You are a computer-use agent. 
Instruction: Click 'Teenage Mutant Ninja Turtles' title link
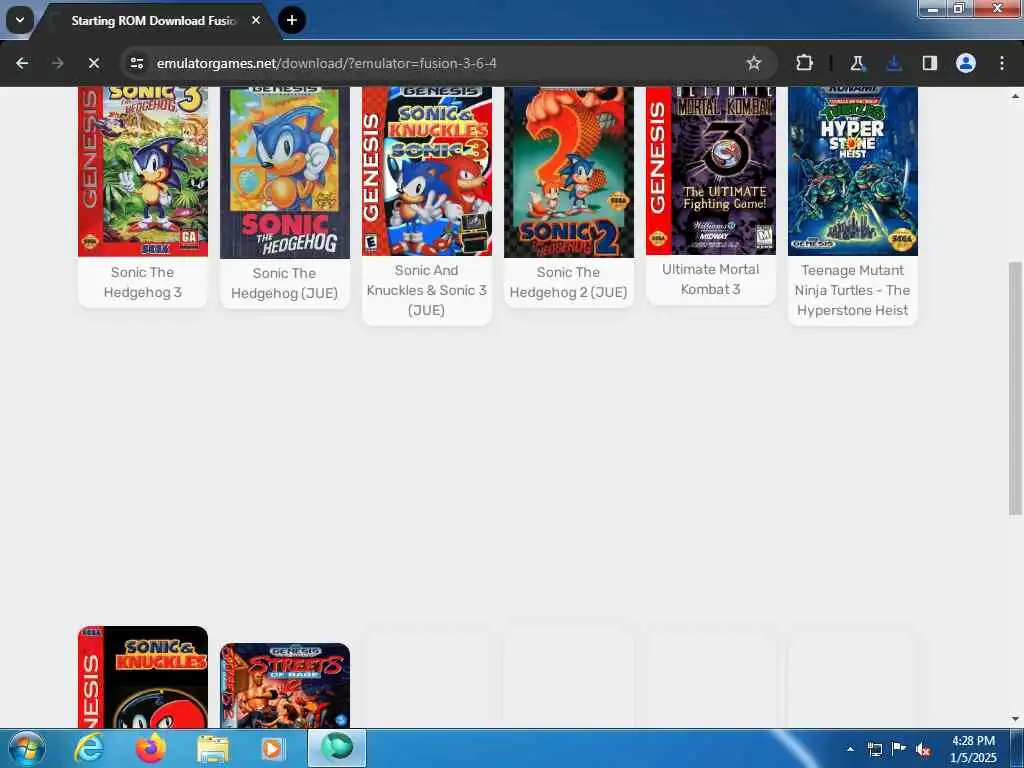click(852, 290)
